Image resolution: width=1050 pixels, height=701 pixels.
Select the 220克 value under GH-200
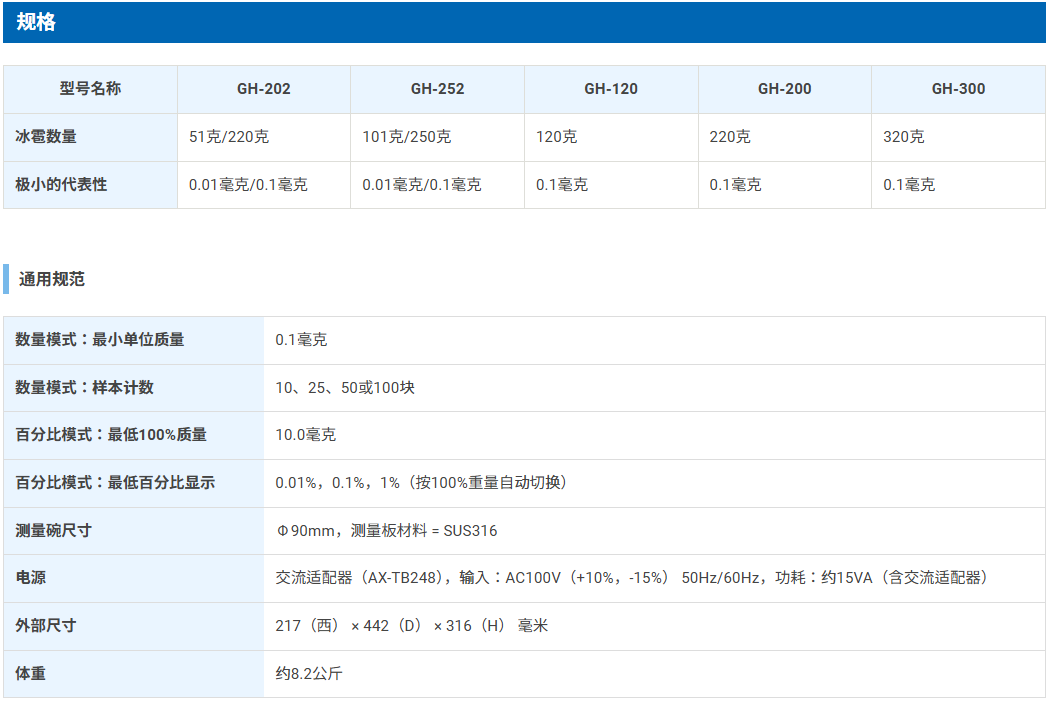[x=730, y=137]
